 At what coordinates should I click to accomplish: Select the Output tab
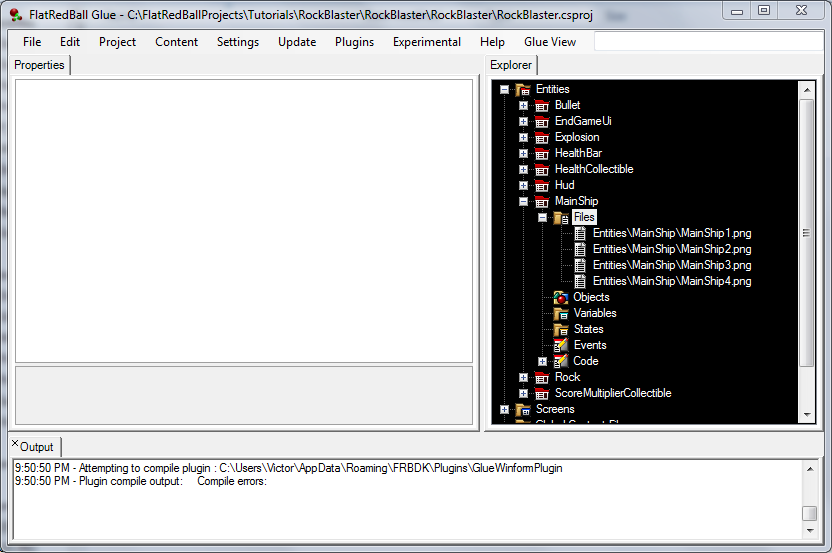coord(36,447)
